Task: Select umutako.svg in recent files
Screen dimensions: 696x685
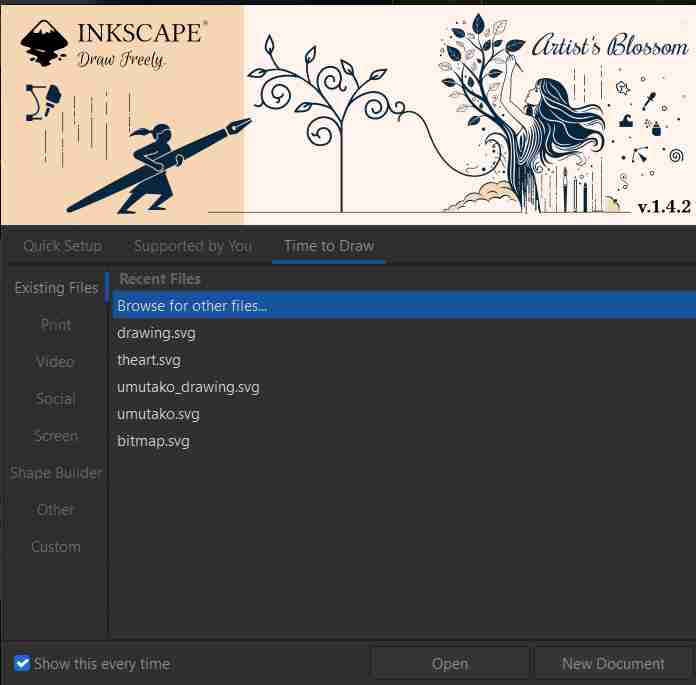Action: [x=404, y=414]
